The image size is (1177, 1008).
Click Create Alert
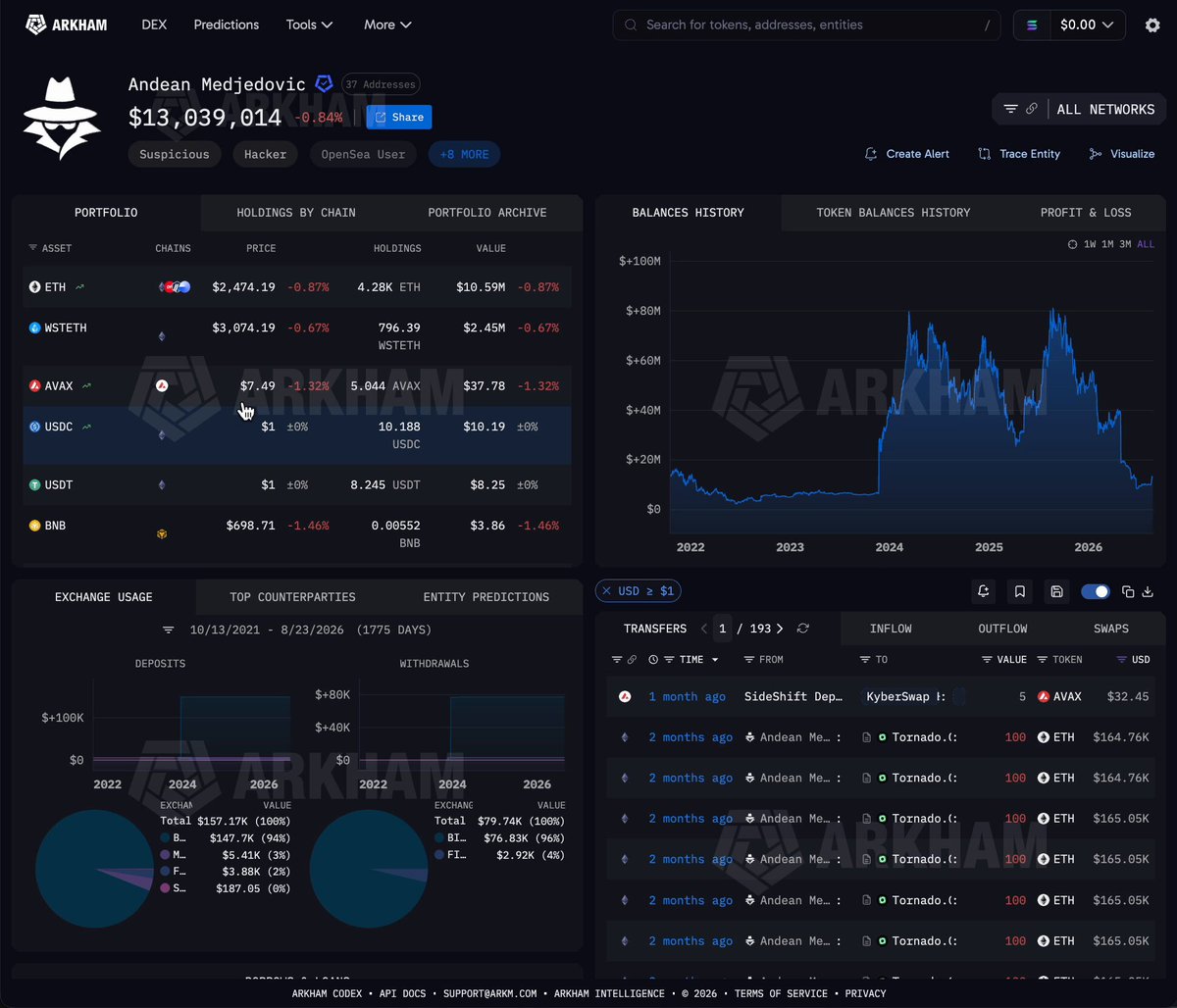coord(906,154)
